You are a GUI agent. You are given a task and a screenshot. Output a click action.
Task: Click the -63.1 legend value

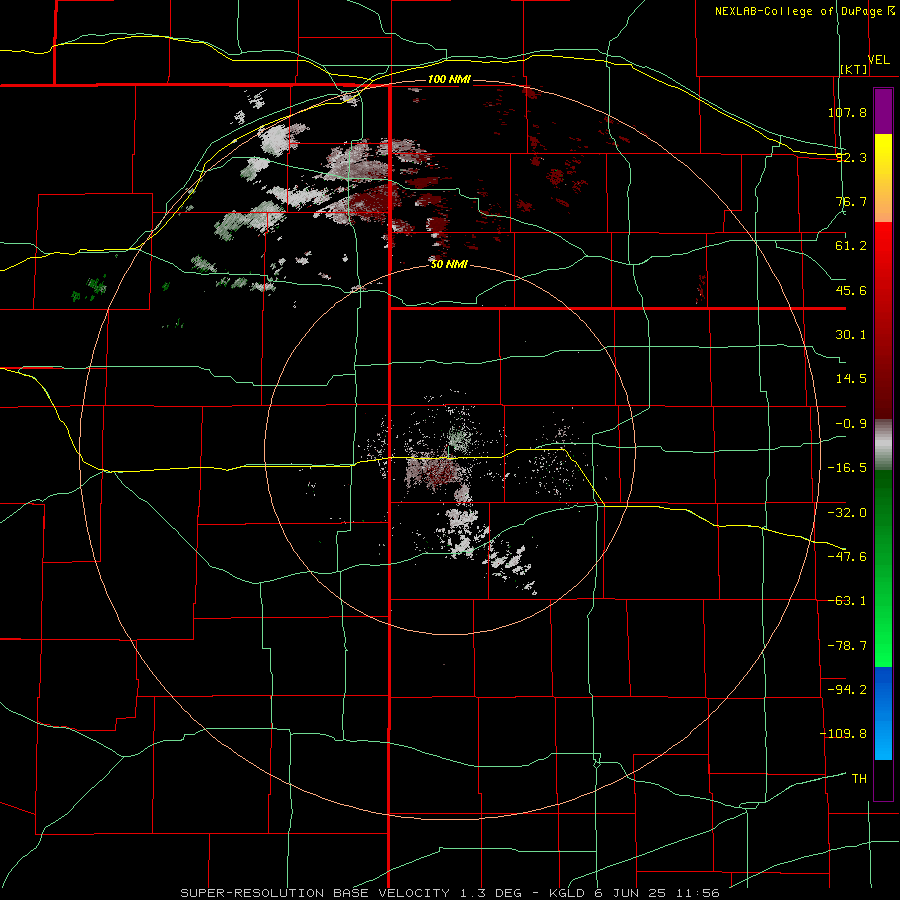[x=847, y=601]
